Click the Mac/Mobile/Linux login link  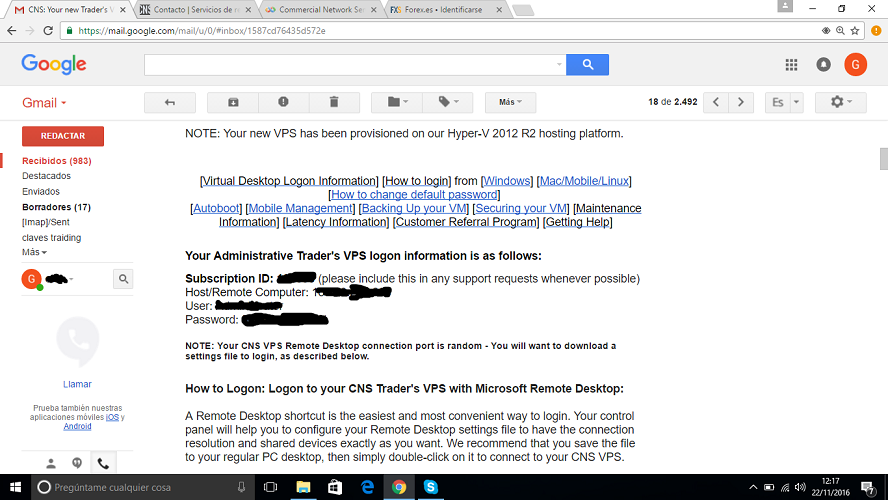click(x=584, y=181)
